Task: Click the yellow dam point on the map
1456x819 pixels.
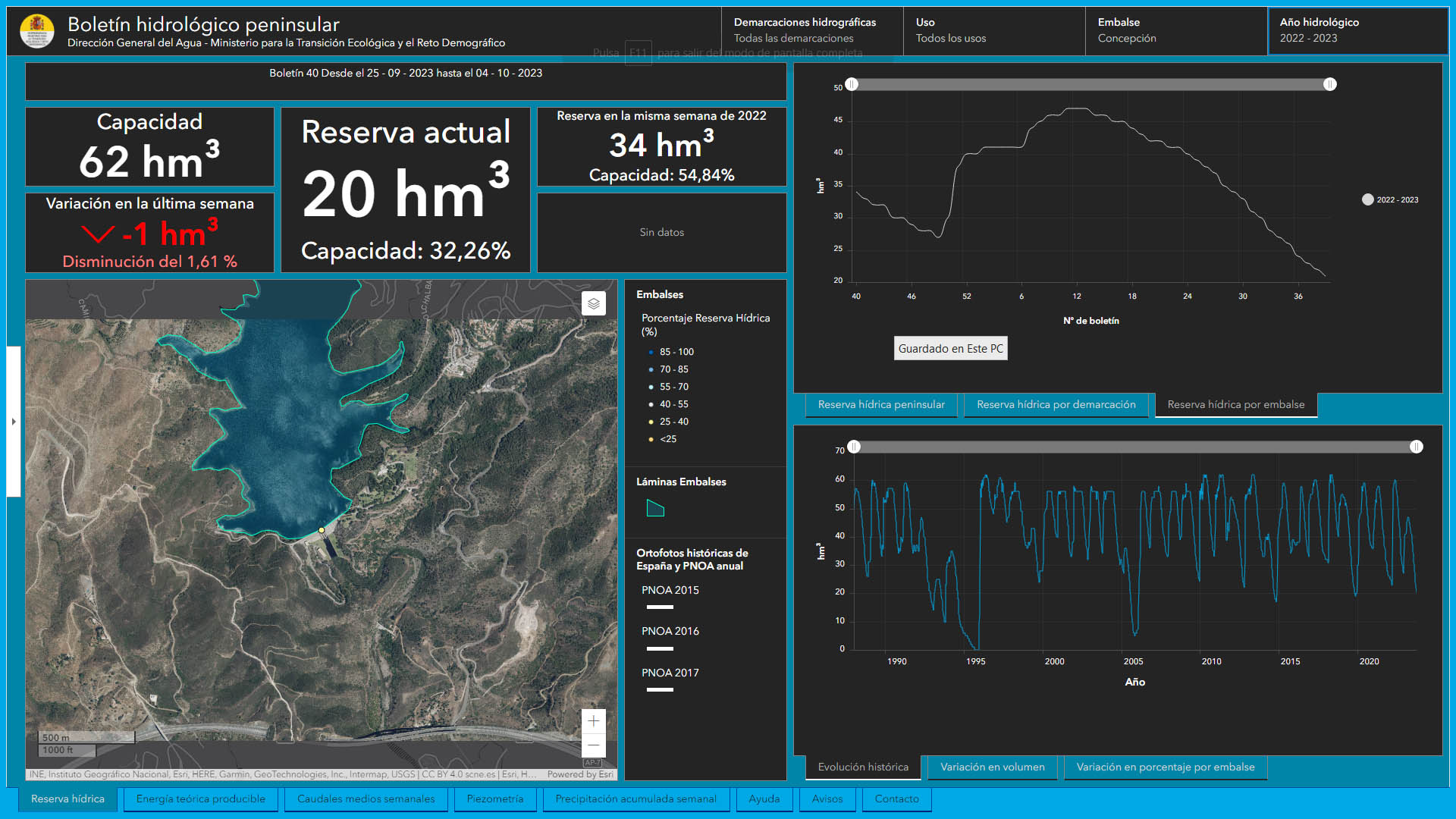Action: (x=322, y=530)
